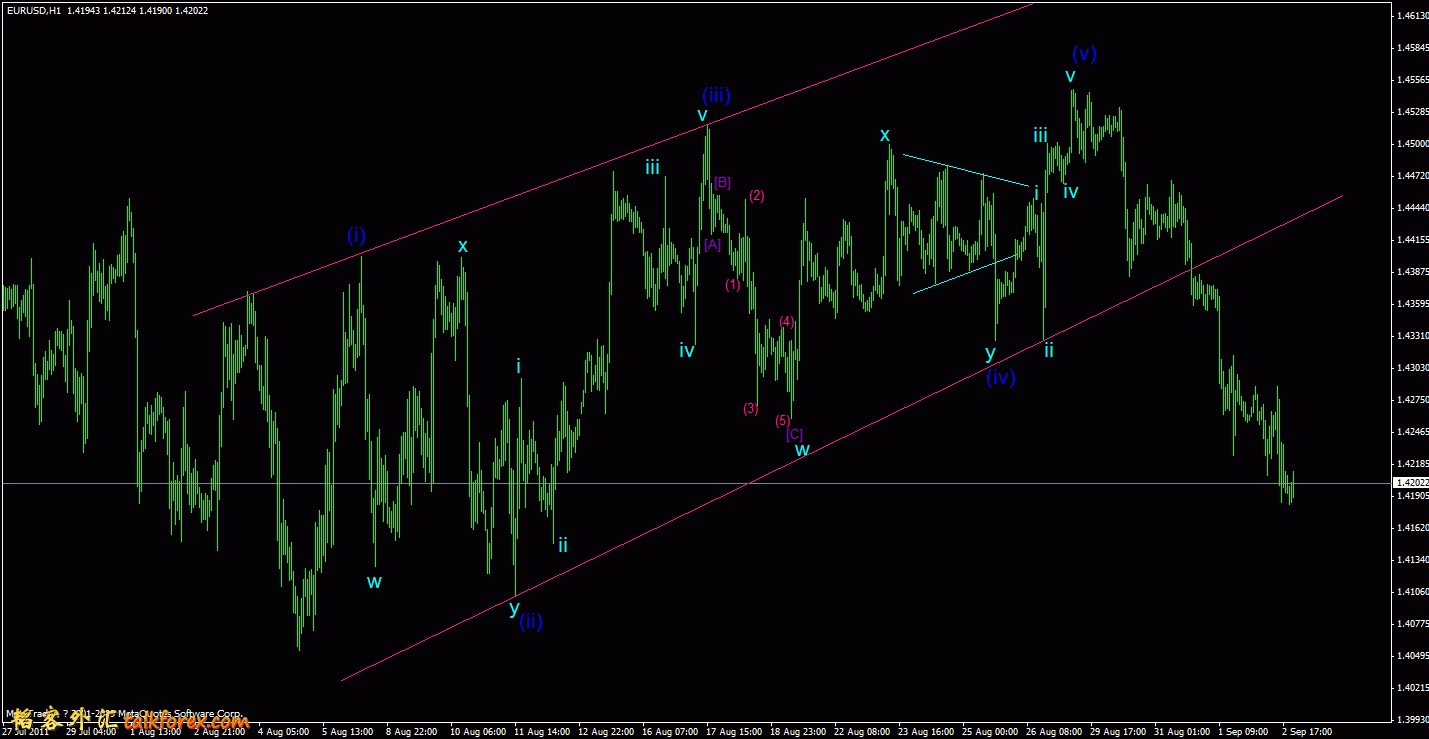
Task: Click price axis label 1.43595
Action: pyautogui.click(x=1411, y=304)
